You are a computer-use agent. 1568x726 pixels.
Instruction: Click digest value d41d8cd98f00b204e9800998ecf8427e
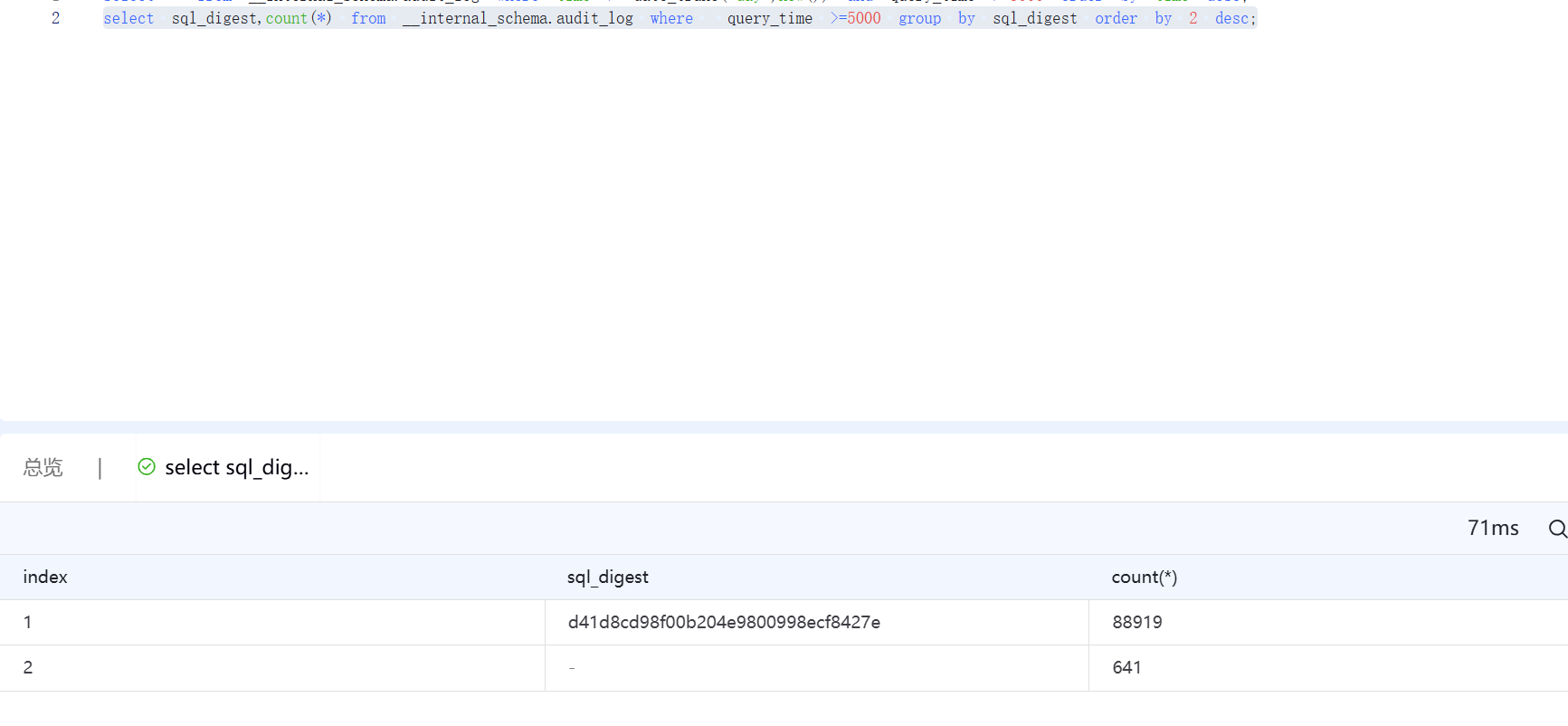[x=724, y=622]
